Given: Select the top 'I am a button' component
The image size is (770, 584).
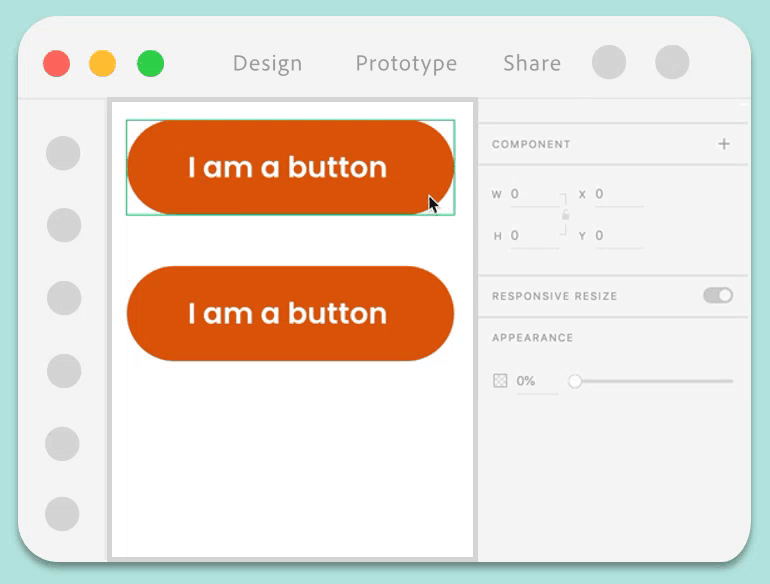Looking at the screenshot, I should click(290, 167).
